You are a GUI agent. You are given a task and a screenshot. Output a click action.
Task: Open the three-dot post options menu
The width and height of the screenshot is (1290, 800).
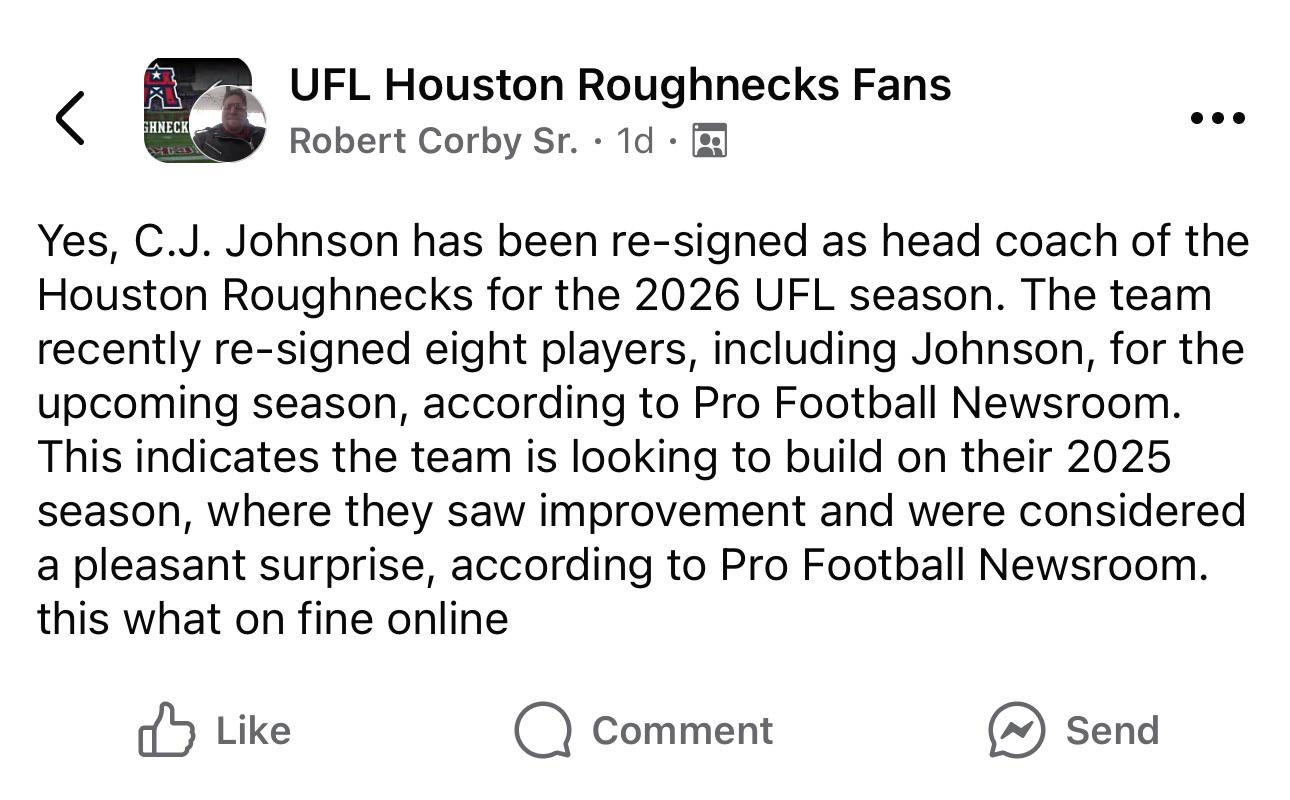pyautogui.click(x=1218, y=118)
